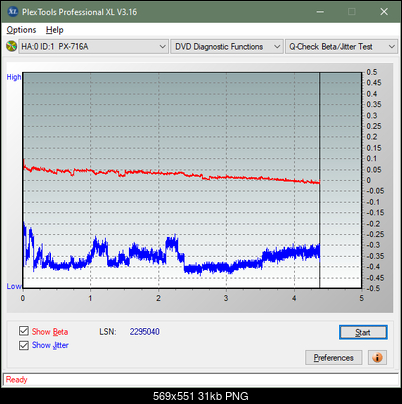This screenshot has width=402, height=404.
Task: Toggle the Show Beta checkbox
Action: (24, 331)
